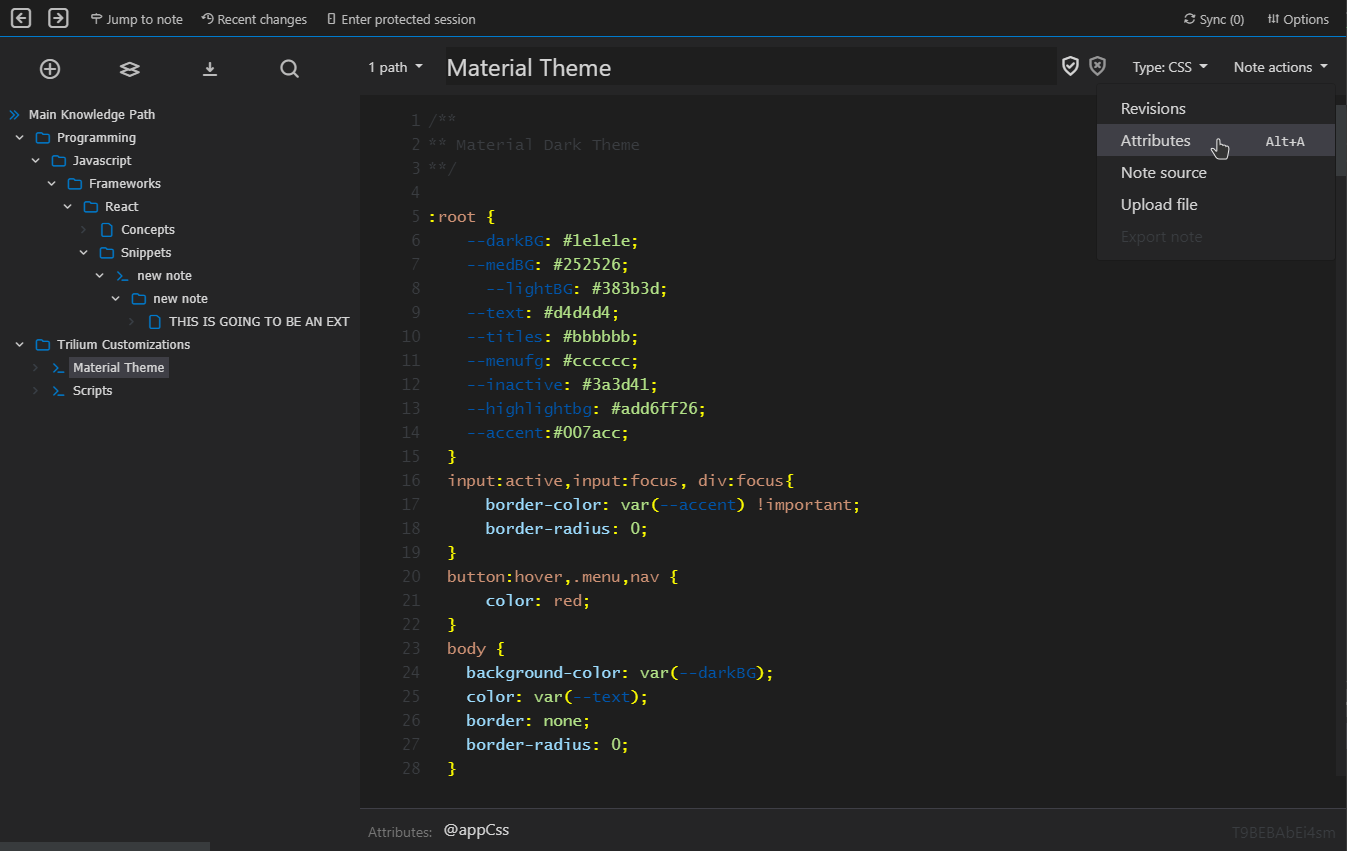Collapse the React folder

tap(68, 207)
